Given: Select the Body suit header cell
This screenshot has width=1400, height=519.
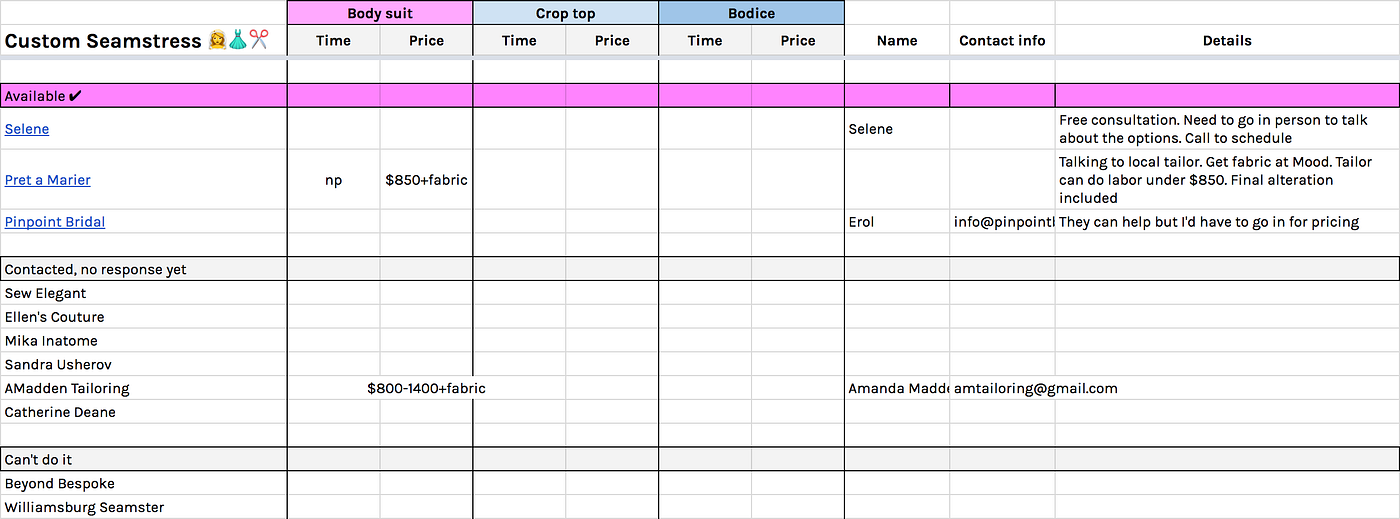Looking at the screenshot, I should (x=380, y=13).
